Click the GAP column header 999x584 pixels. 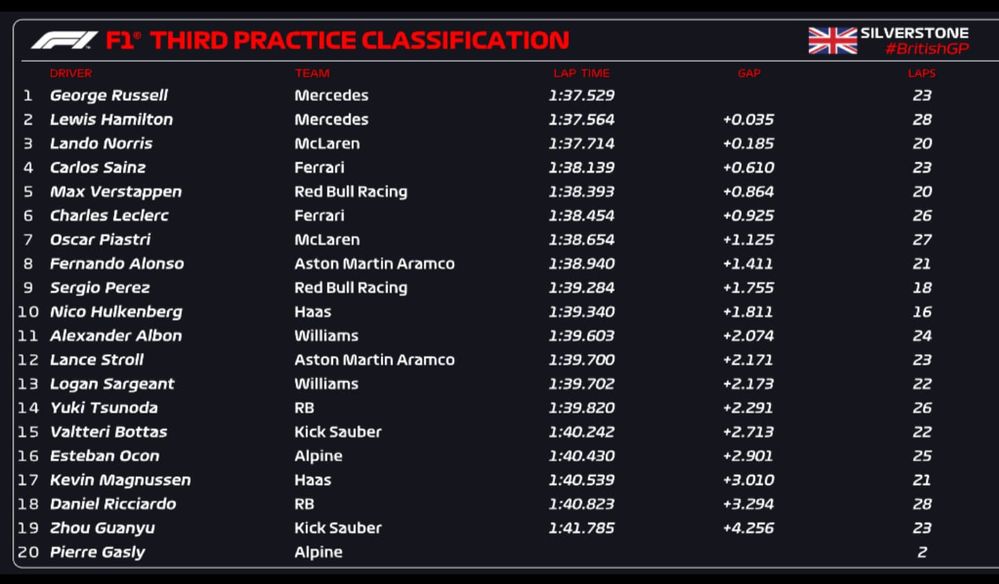click(749, 73)
